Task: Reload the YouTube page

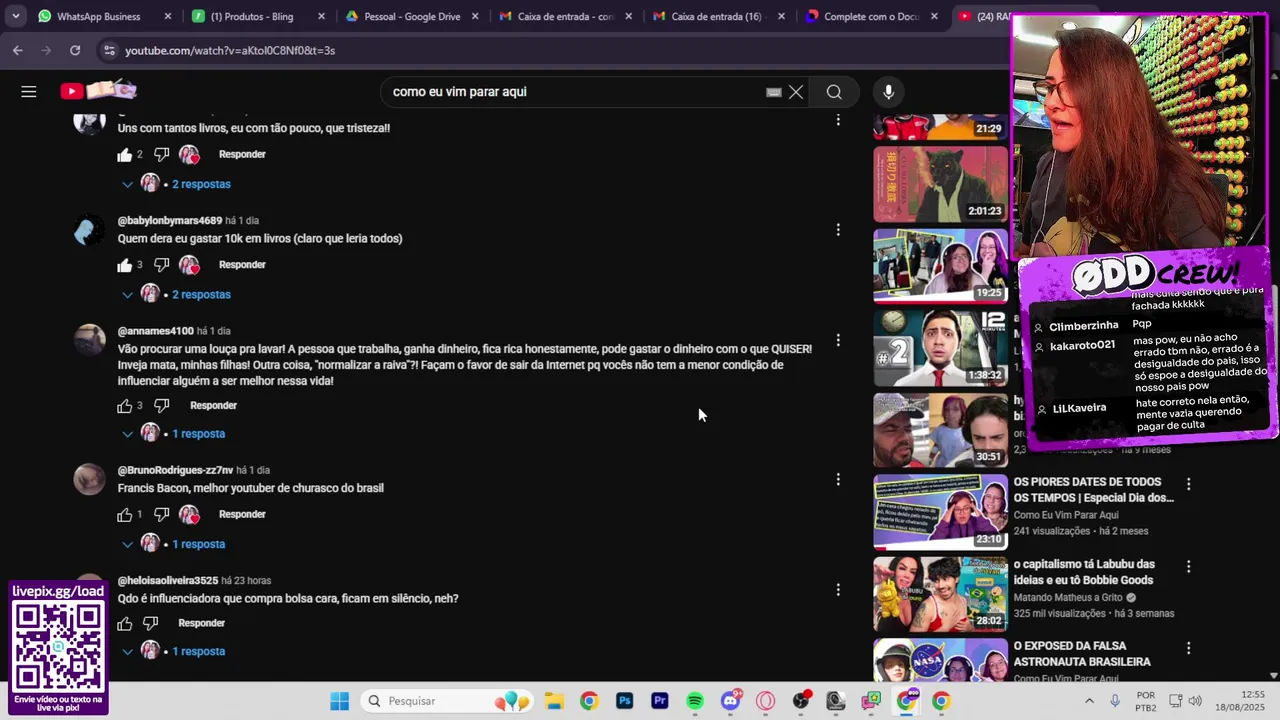Action: [75, 50]
